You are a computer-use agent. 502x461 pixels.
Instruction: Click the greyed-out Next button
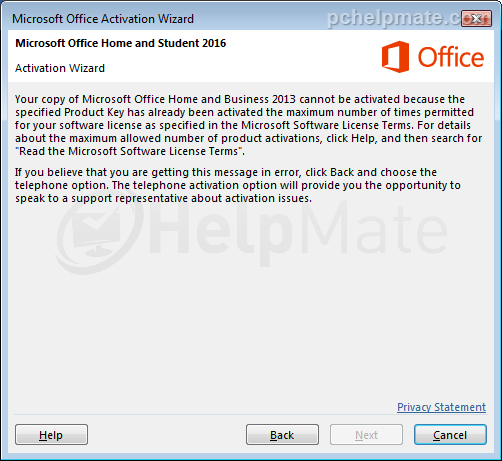click(366, 435)
